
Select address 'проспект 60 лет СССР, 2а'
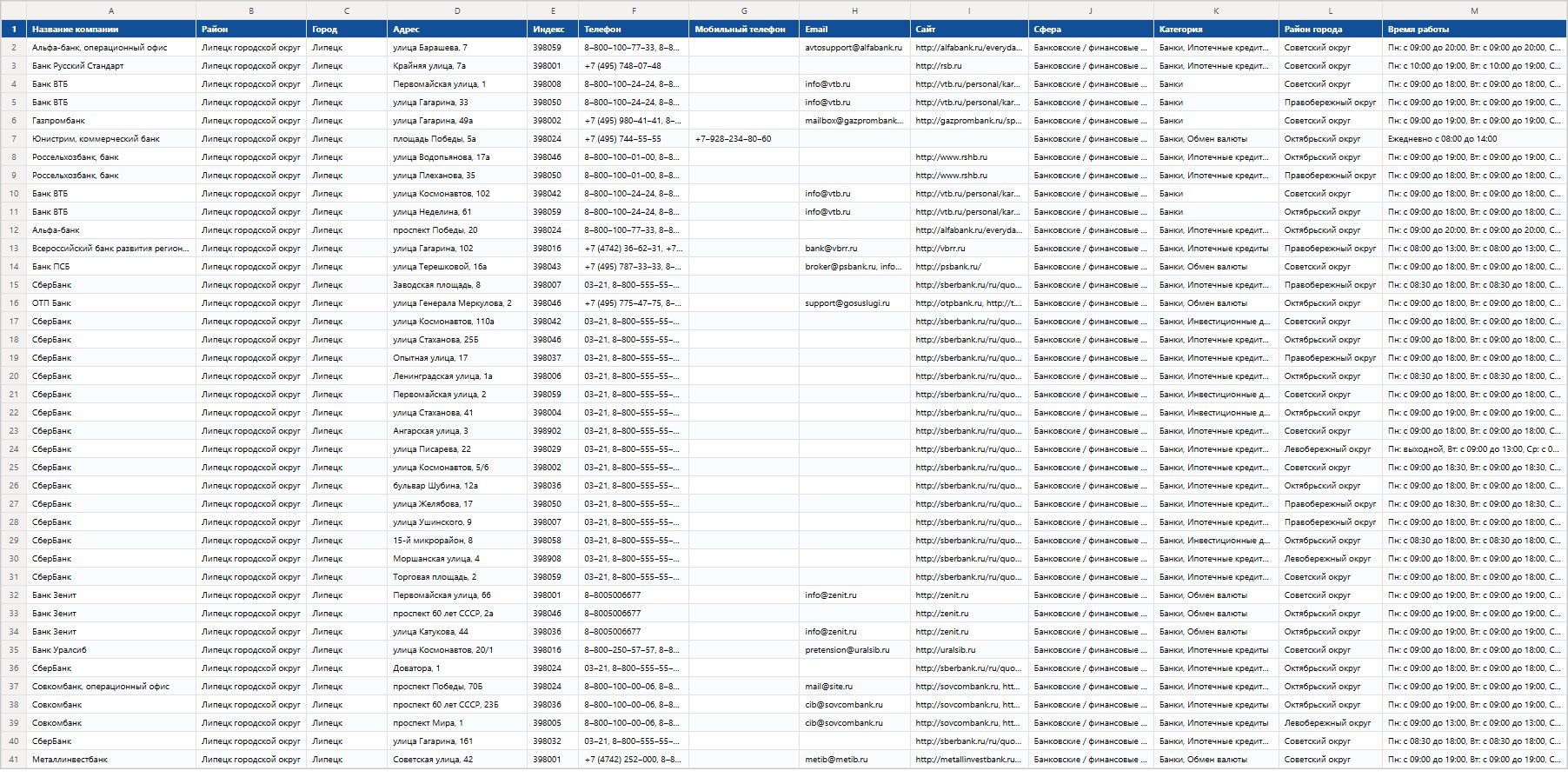(457, 614)
